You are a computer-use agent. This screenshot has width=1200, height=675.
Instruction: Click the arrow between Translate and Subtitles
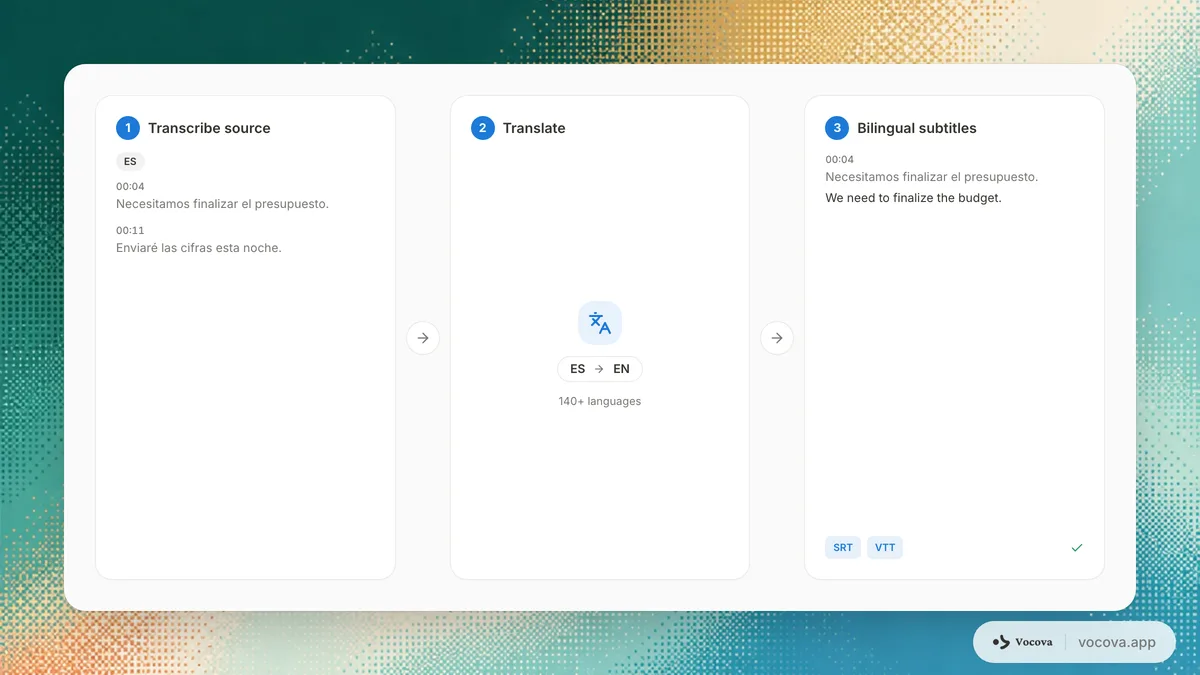coord(777,338)
